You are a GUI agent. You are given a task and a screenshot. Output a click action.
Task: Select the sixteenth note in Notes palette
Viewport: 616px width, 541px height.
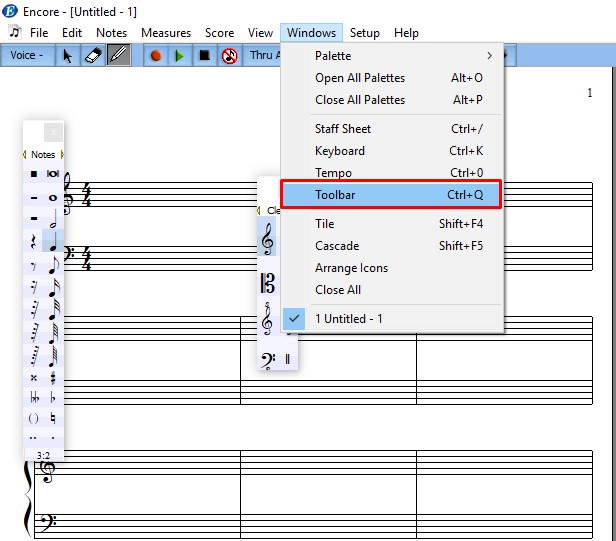(53, 288)
